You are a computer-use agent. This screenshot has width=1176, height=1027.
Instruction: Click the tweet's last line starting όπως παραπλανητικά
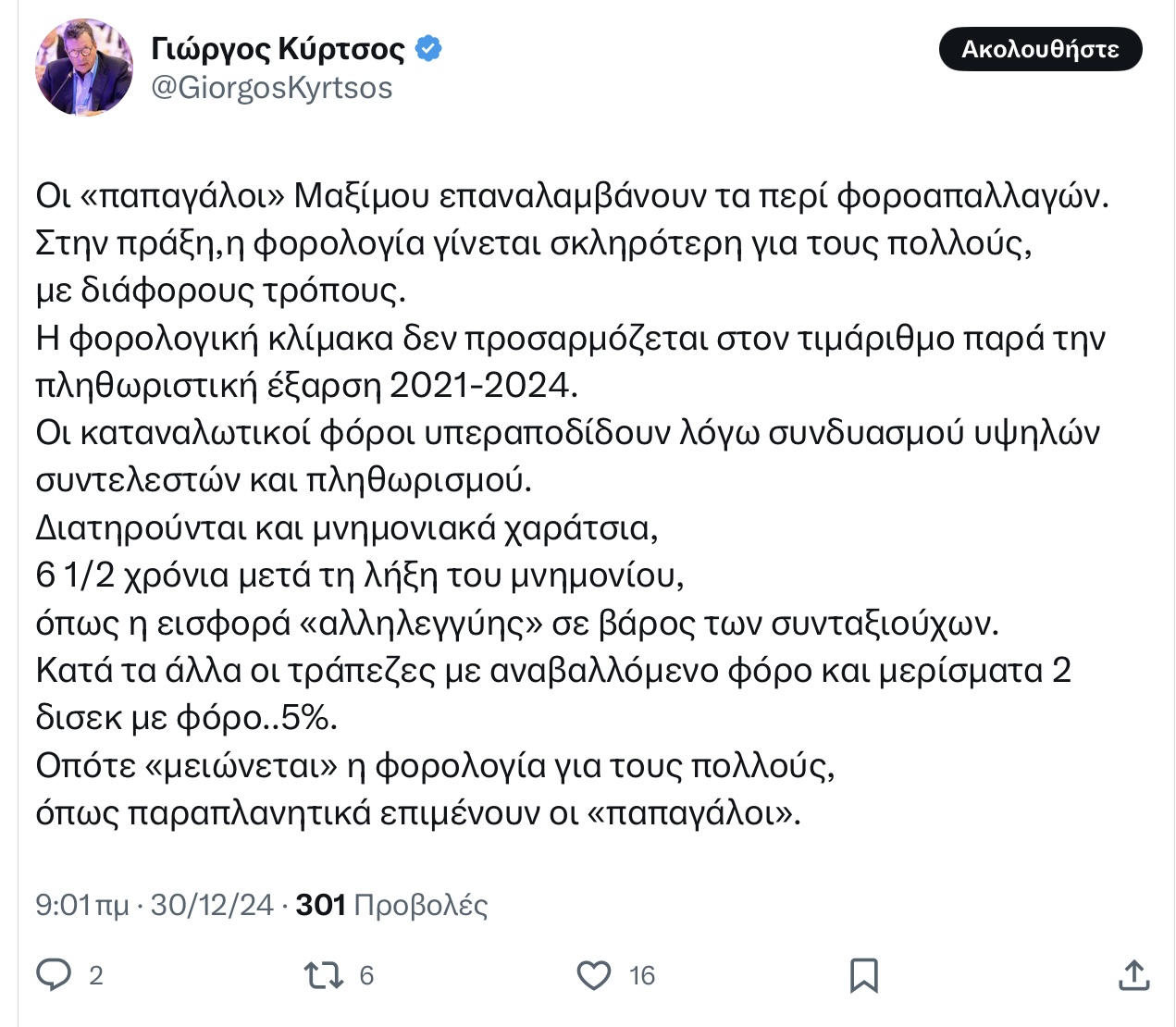[417, 812]
